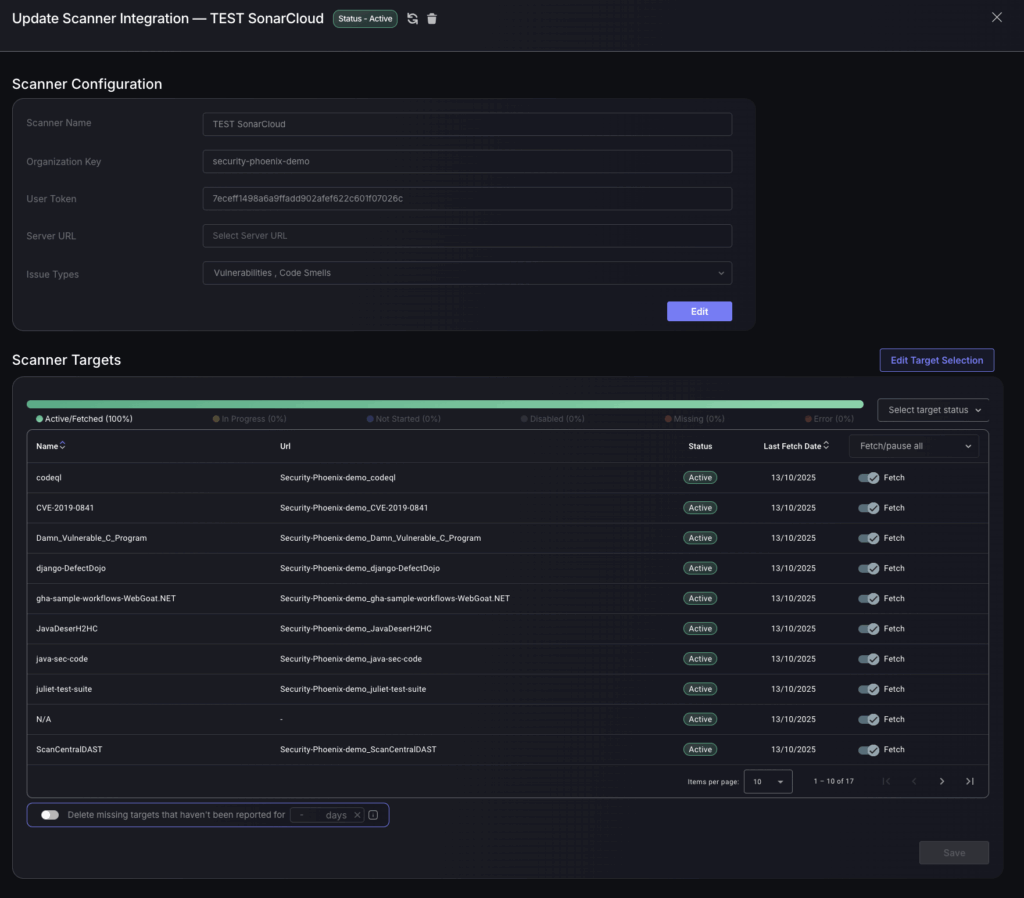Screen dimensions: 1024x898
Task: Click the trash delete integration icon
Action: (x=432, y=19)
